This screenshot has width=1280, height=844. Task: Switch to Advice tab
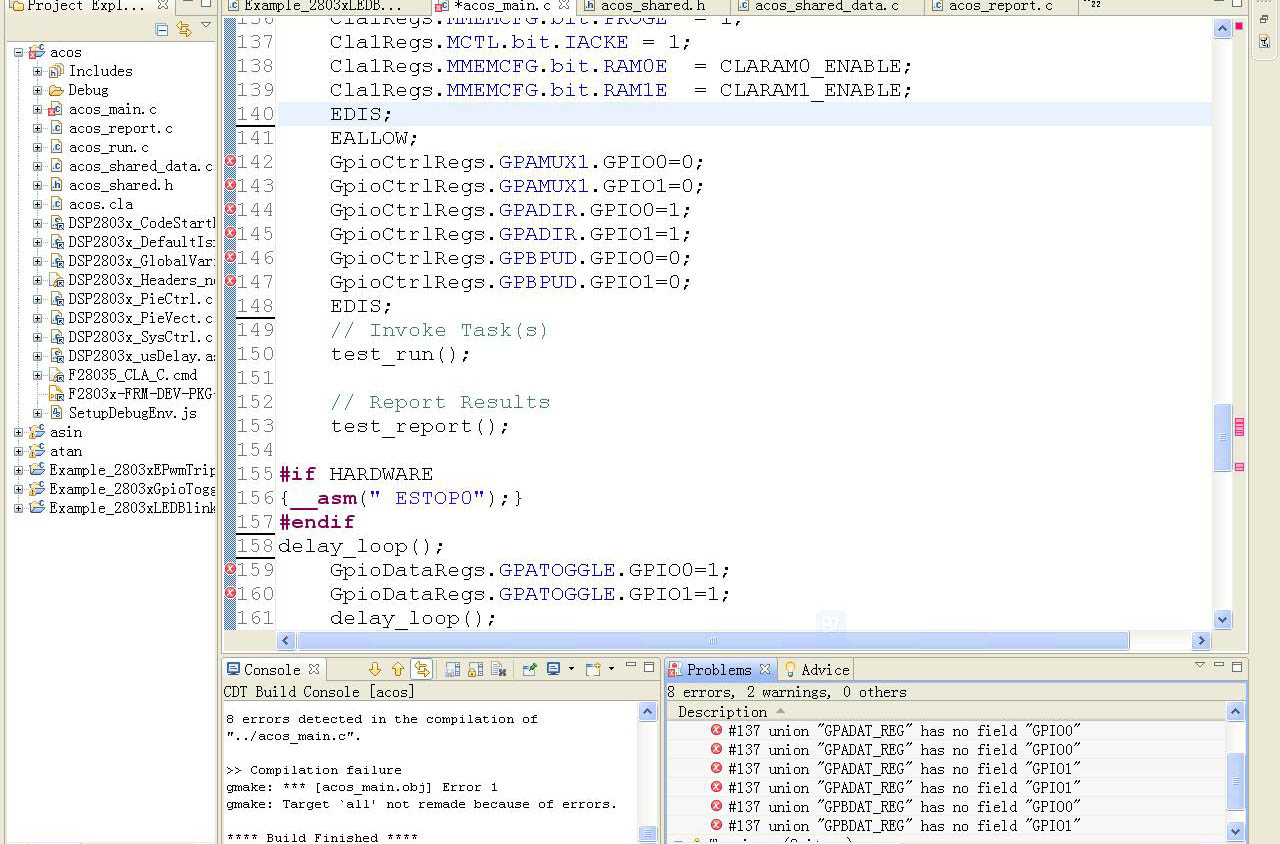[x=817, y=670]
